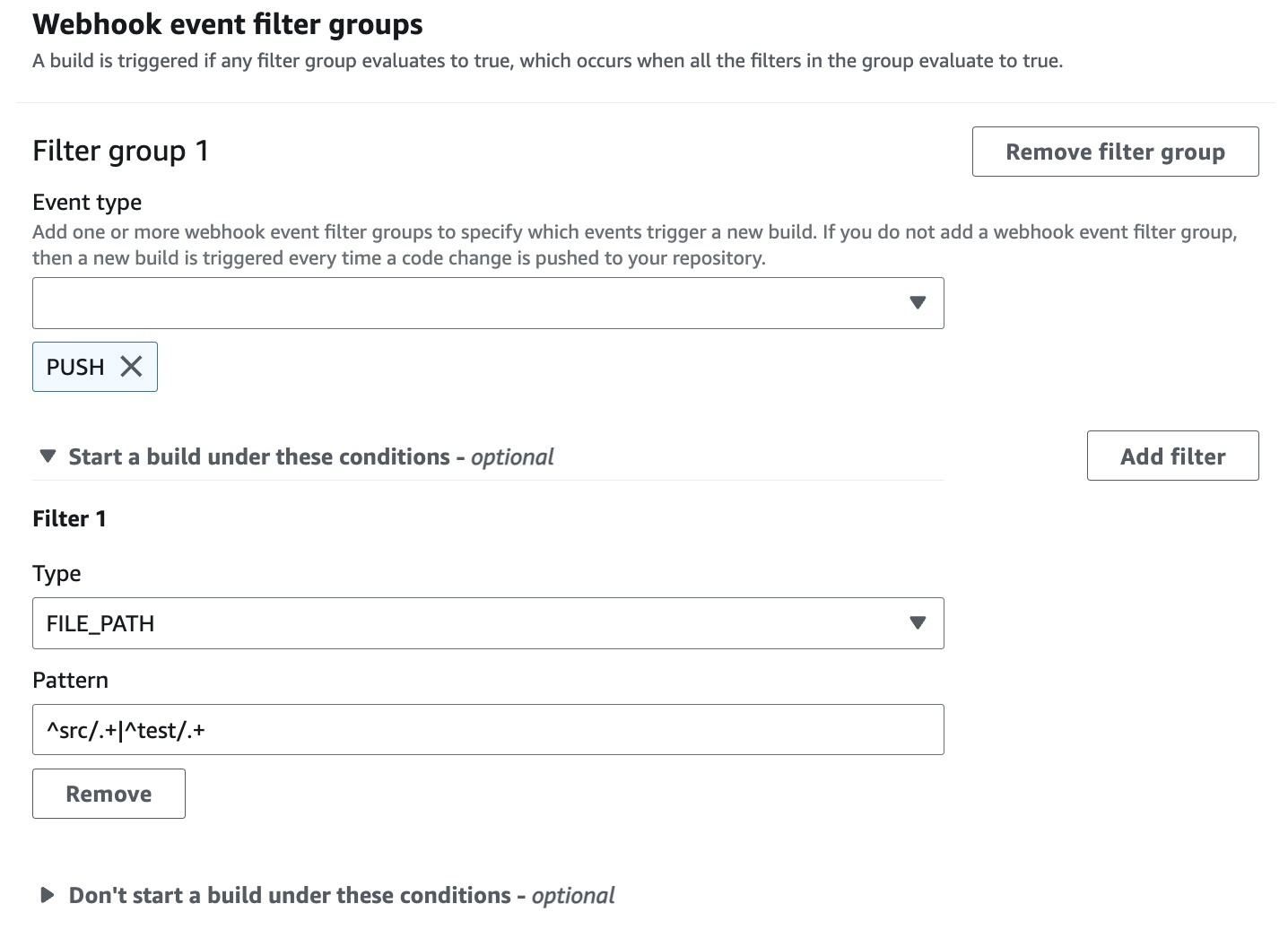Click the expanded disclosure triangle icon
This screenshot has height=947, width=1288.
(47, 456)
